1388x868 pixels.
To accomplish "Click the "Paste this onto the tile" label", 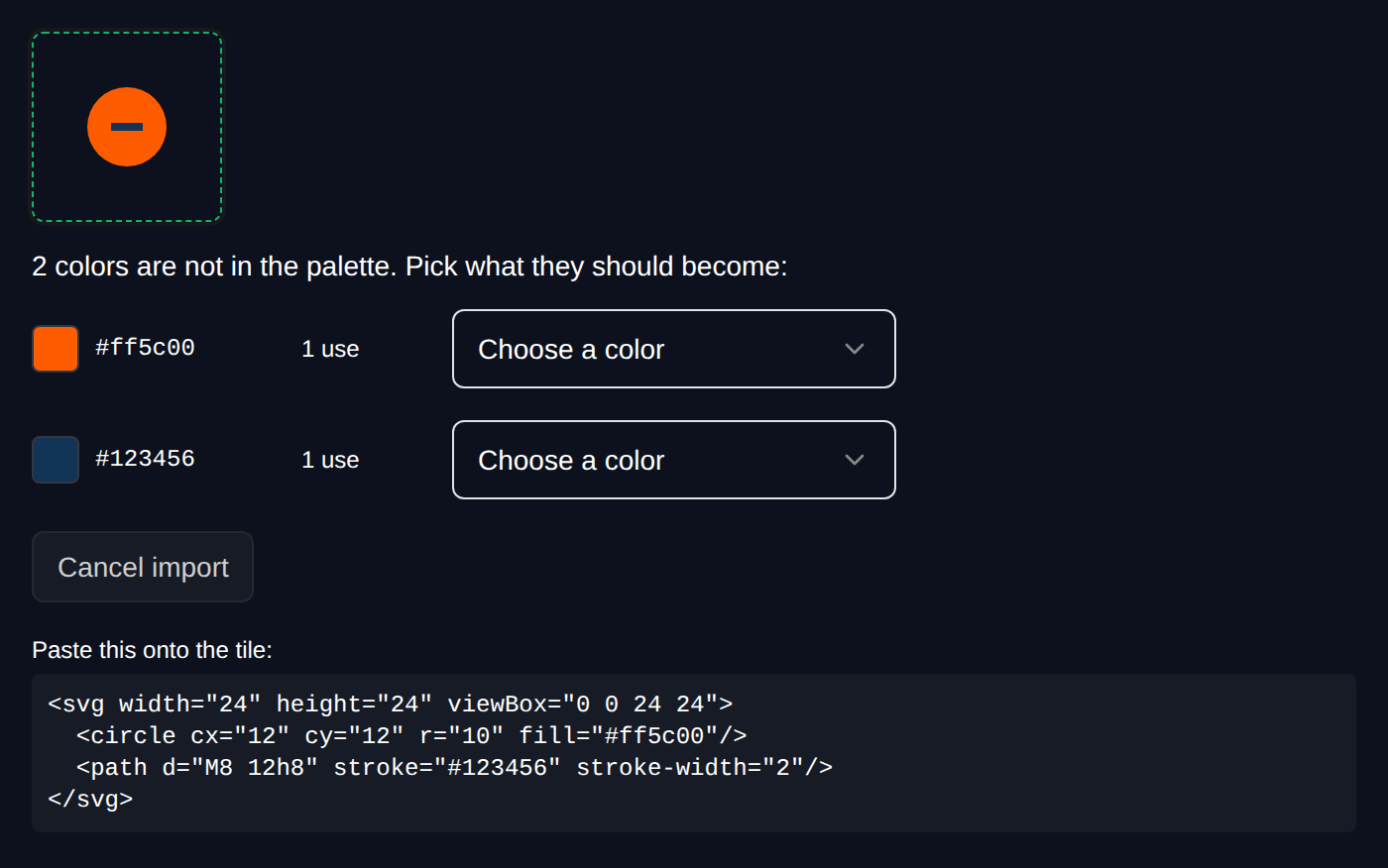I will coord(152,650).
